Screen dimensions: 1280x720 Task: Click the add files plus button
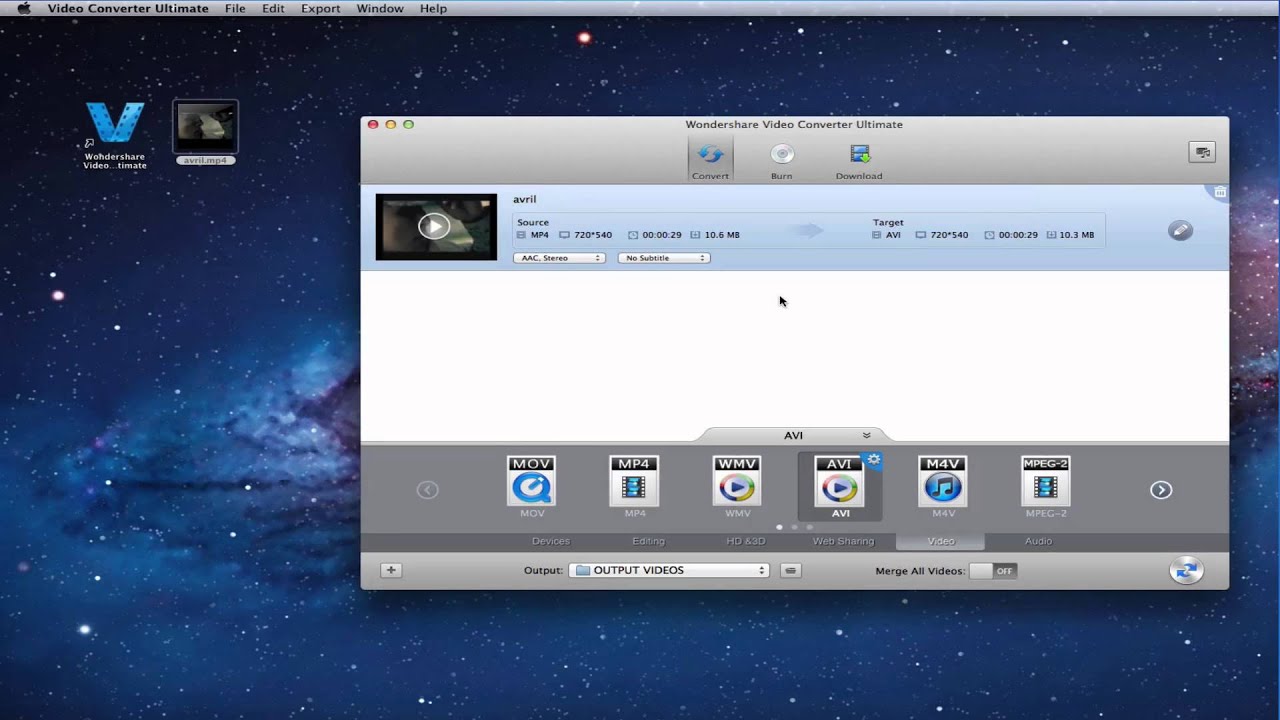click(x=391, y=570)
